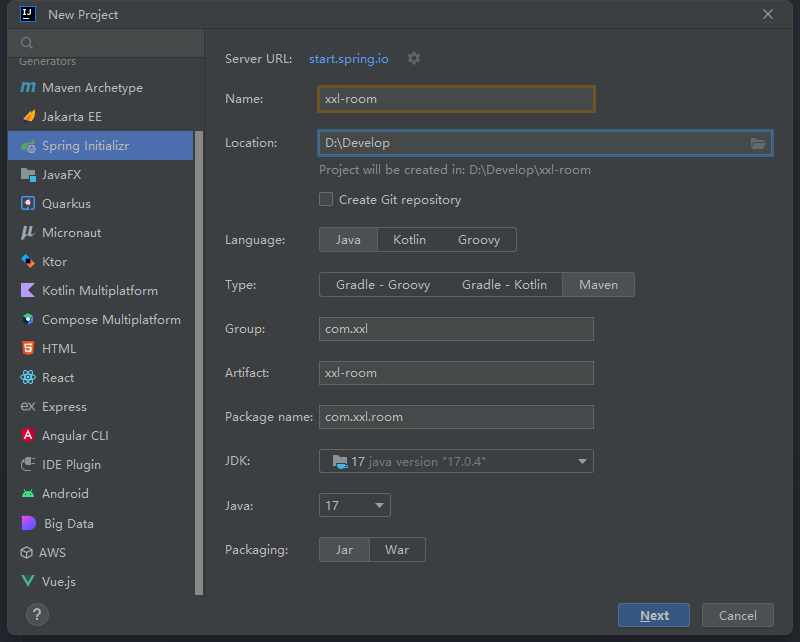
Task: Click the Express ex icon
Action: 28,406
